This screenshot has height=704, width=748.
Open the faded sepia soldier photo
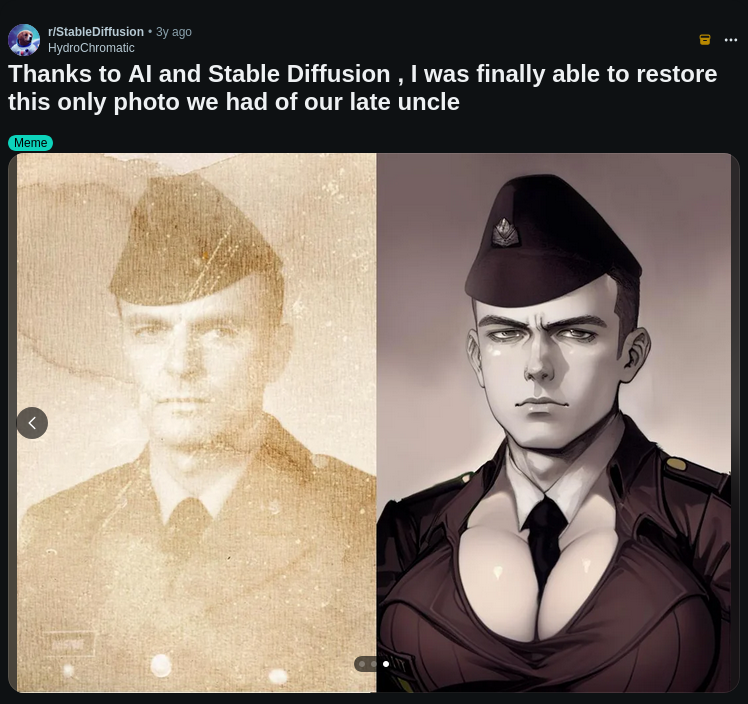point(197,422)
